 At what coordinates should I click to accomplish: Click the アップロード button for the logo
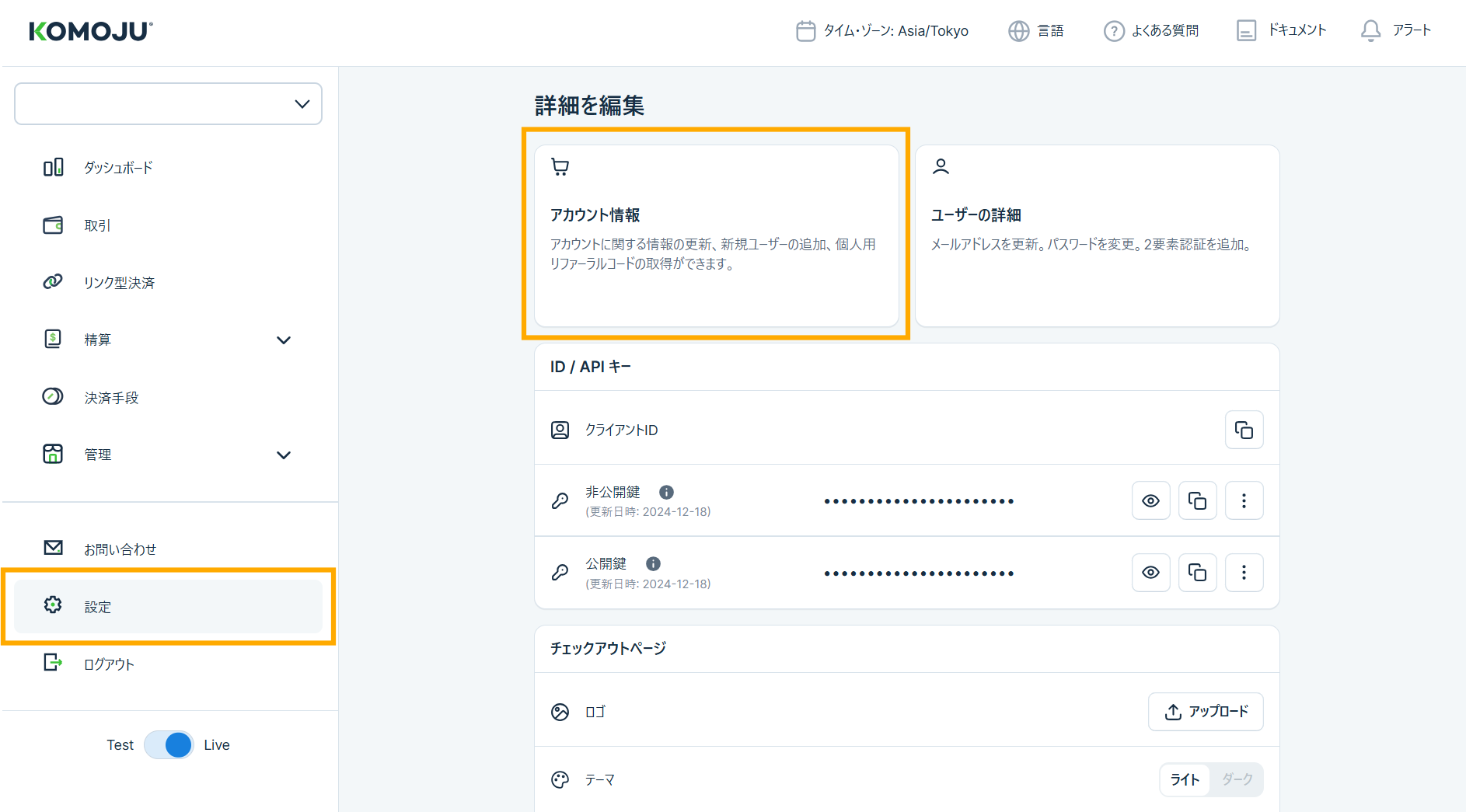coord(1205,711)
